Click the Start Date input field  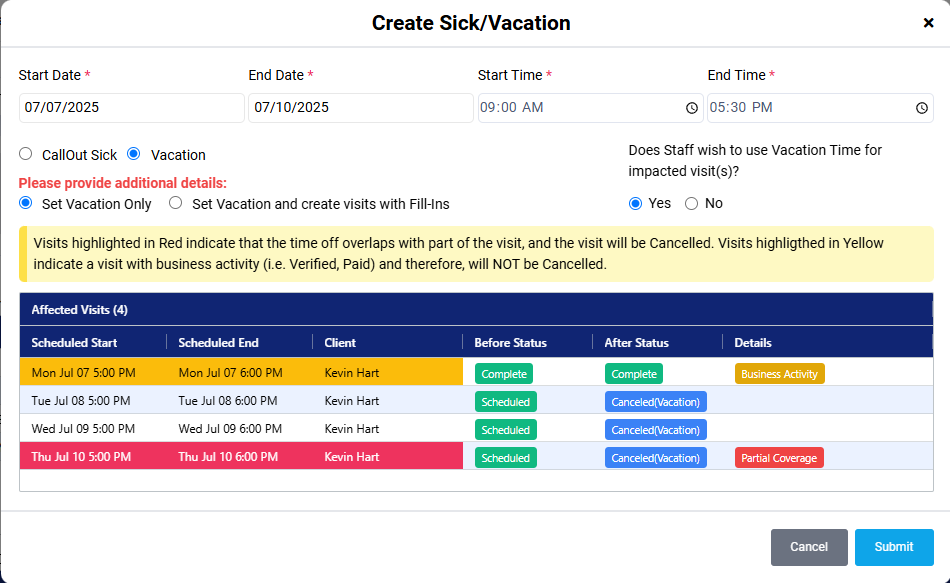point(131,108)
